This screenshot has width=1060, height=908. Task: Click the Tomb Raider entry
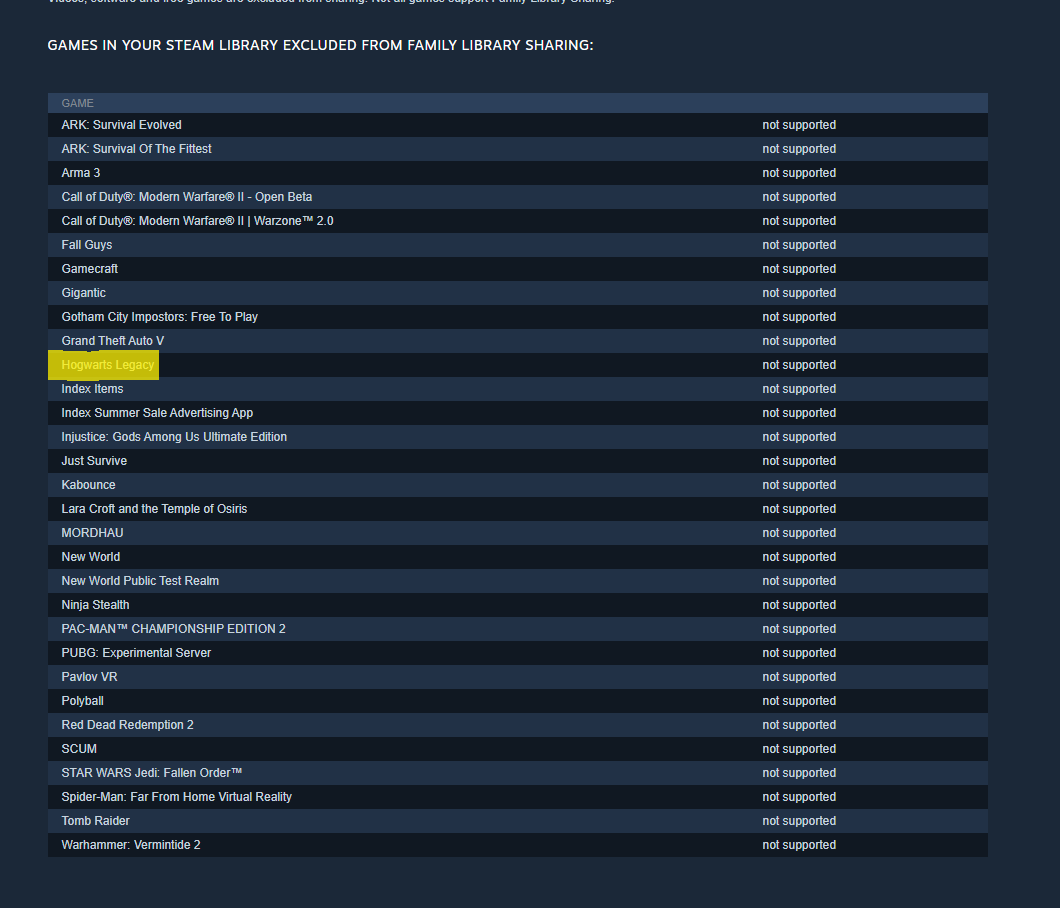pos(95,821)
